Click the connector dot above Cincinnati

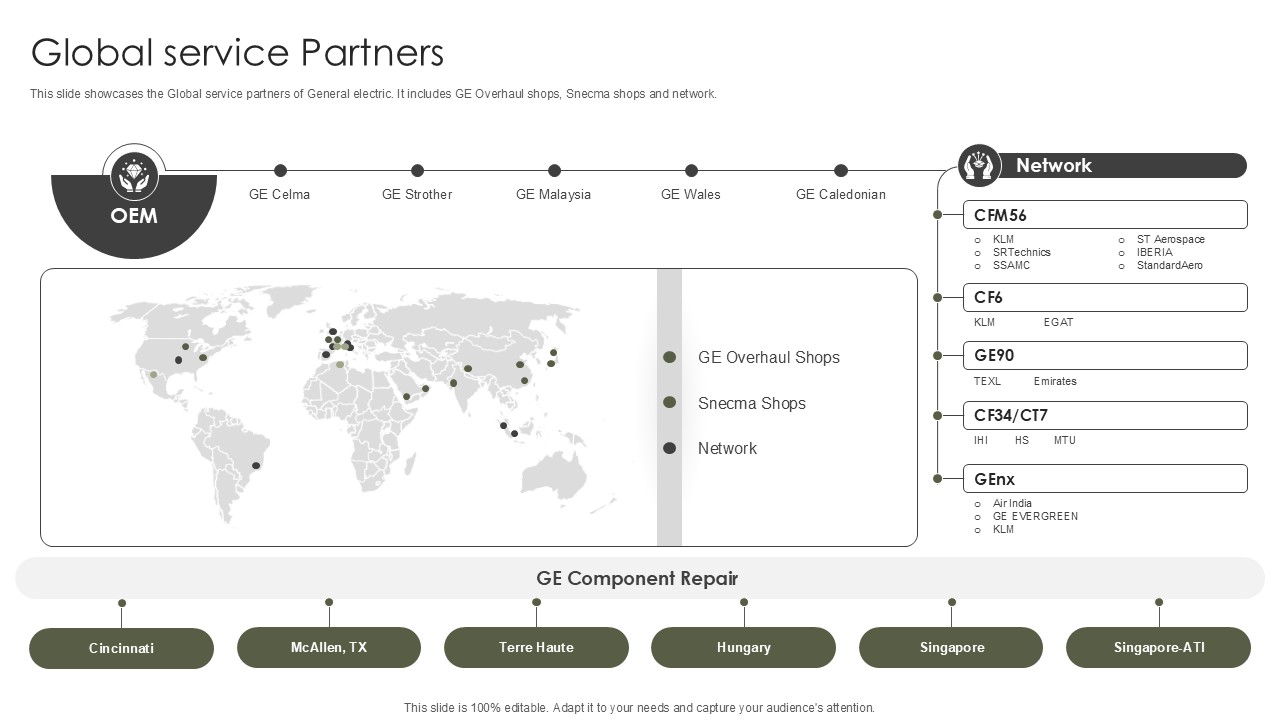[x=122, y=603]
